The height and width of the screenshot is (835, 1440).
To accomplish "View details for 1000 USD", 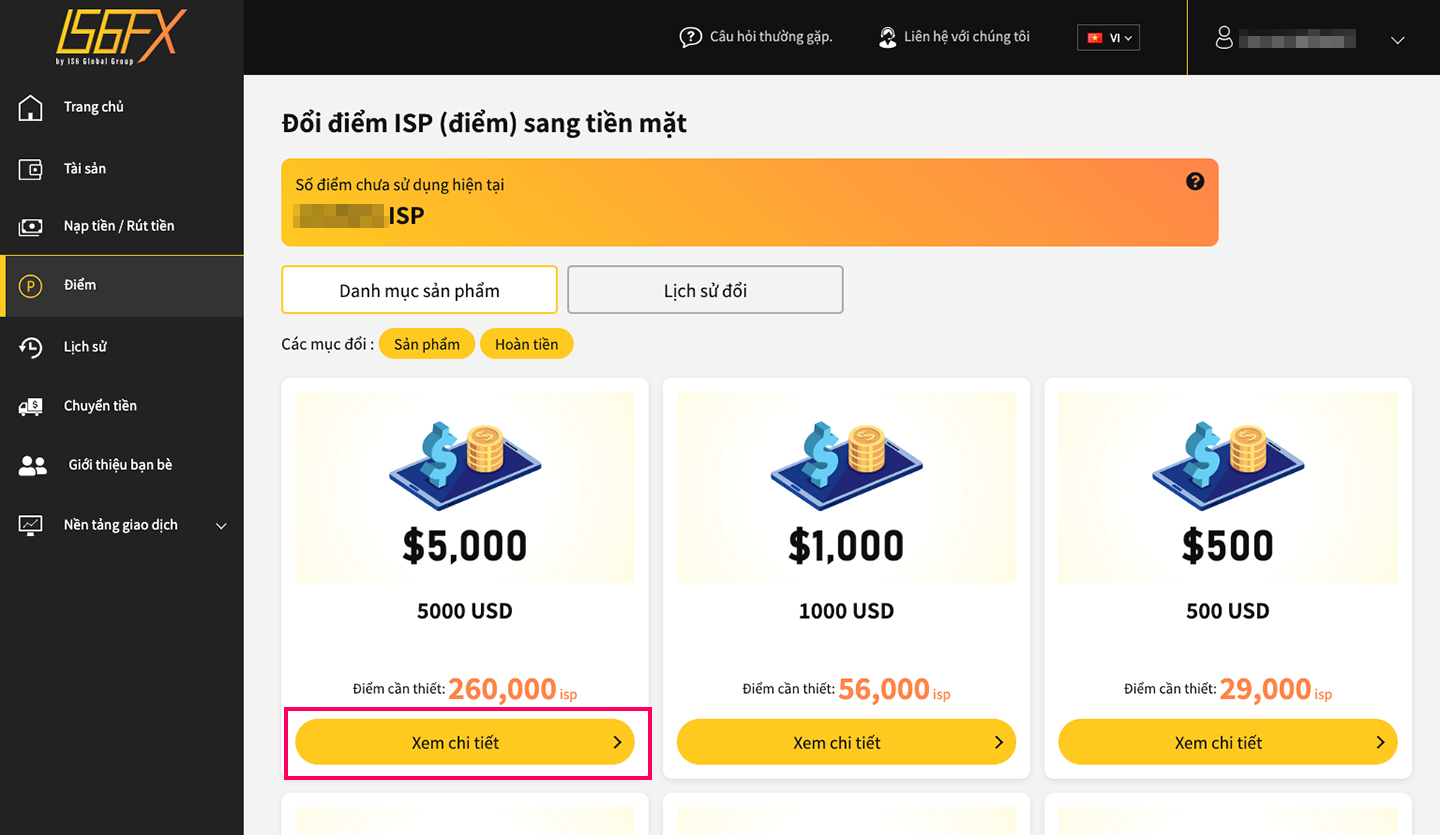I will pos(846,742).
